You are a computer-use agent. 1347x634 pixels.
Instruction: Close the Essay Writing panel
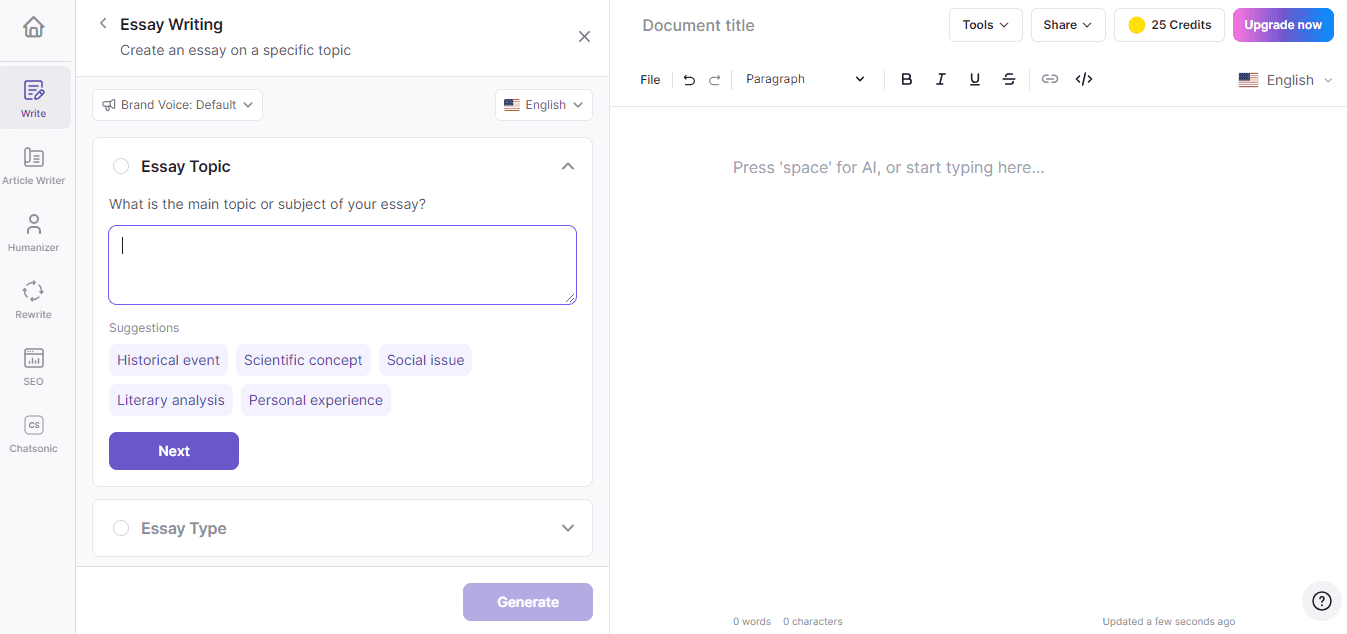point(584,37)
